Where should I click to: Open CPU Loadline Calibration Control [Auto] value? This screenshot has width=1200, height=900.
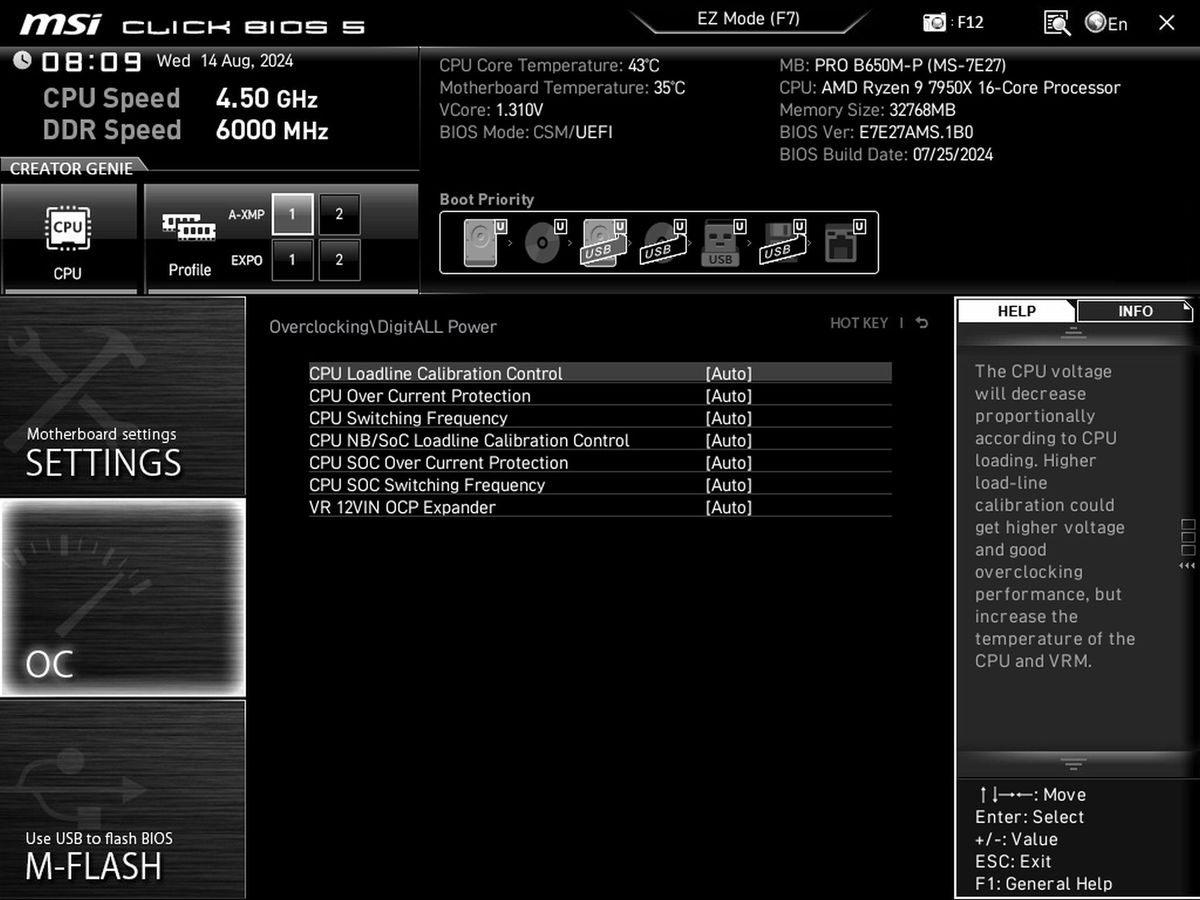tap(728, 373)
